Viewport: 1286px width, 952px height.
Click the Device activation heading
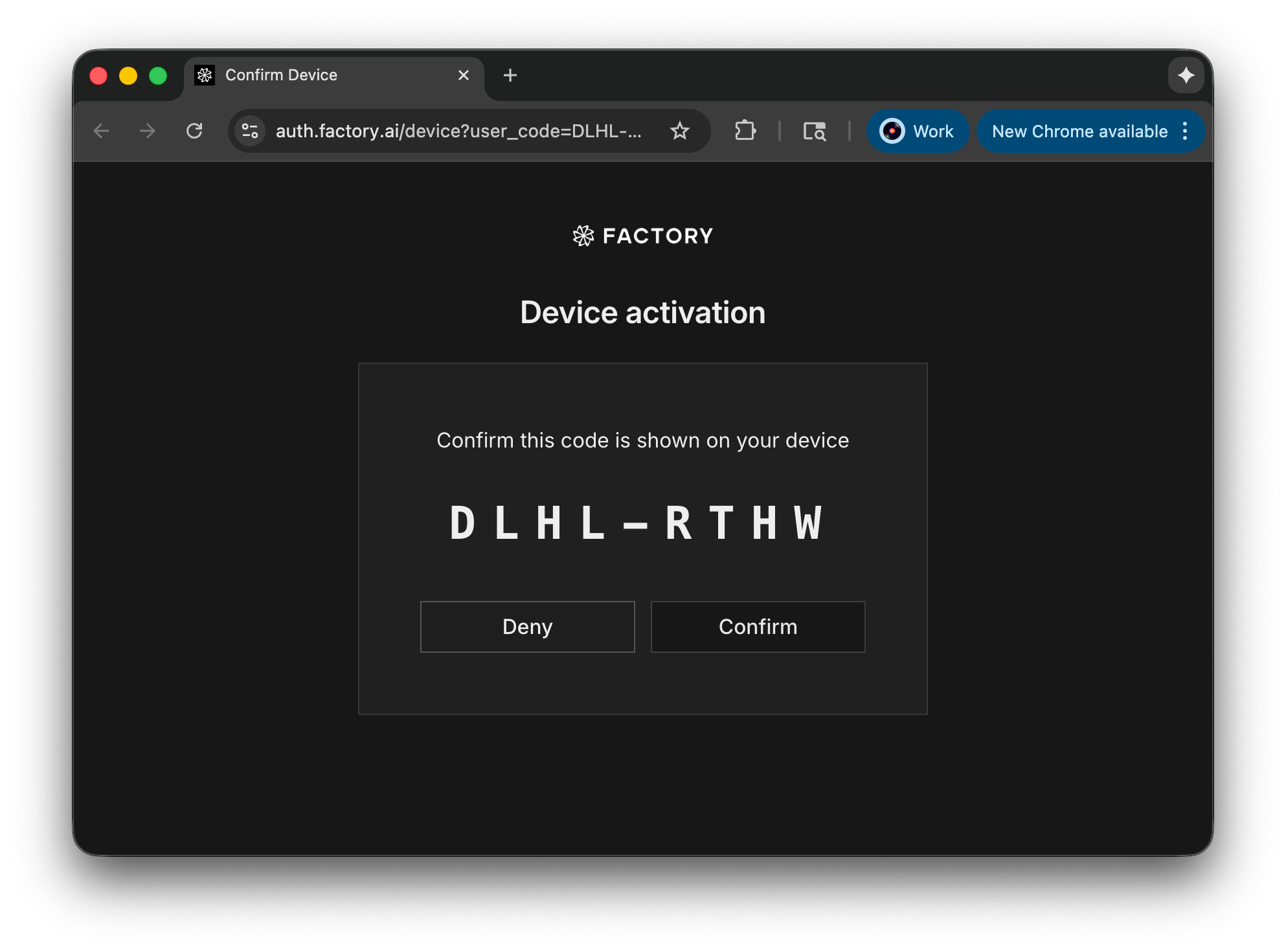(x=643, y=313)
